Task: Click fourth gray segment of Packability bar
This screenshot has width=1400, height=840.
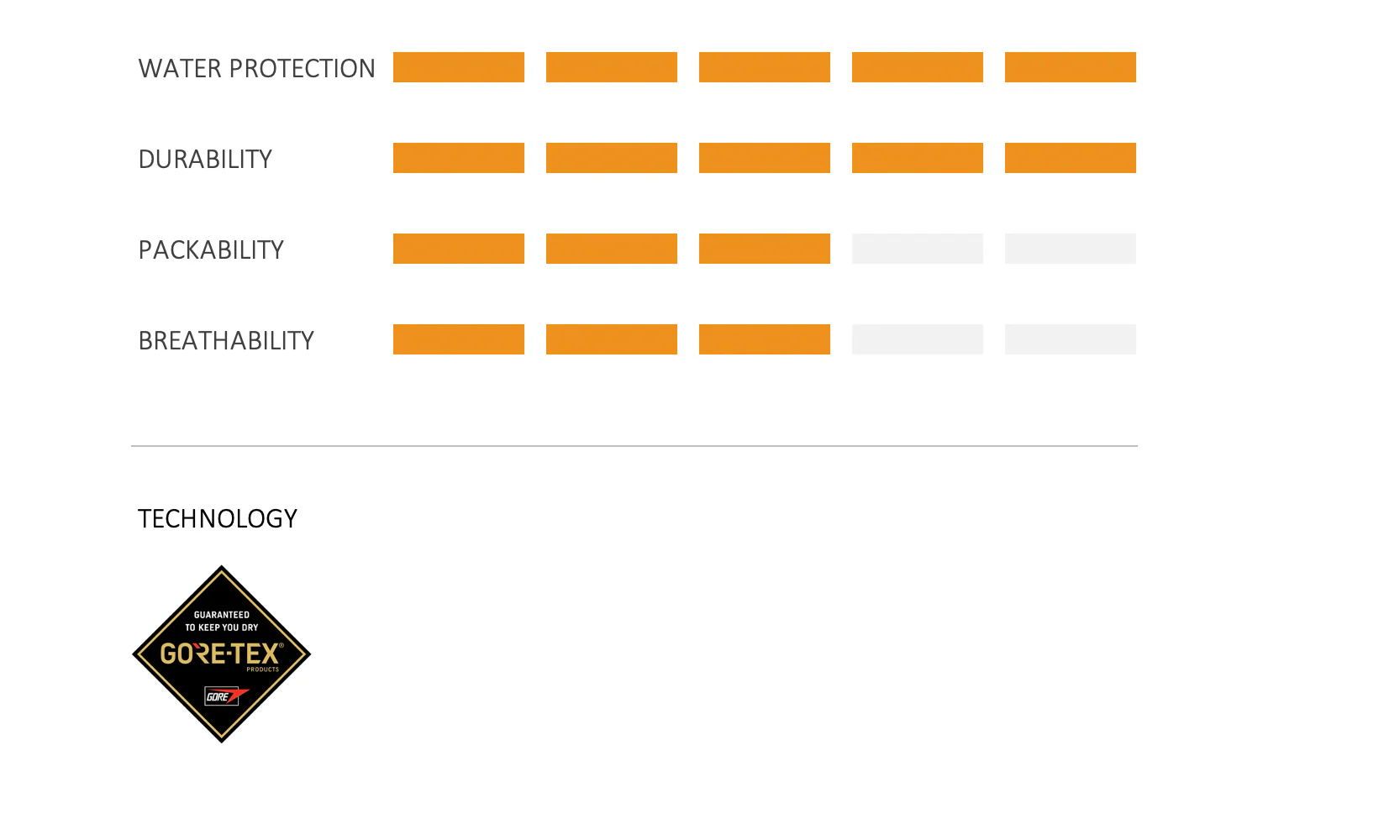Action: [x=918, y=249]
